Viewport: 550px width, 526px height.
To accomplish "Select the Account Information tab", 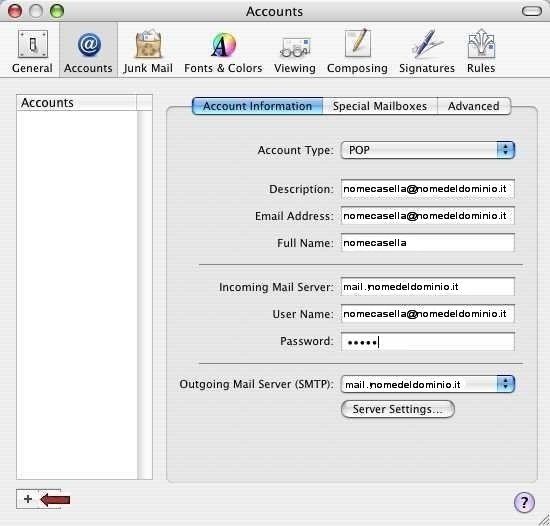I will (x=257, y=106).
